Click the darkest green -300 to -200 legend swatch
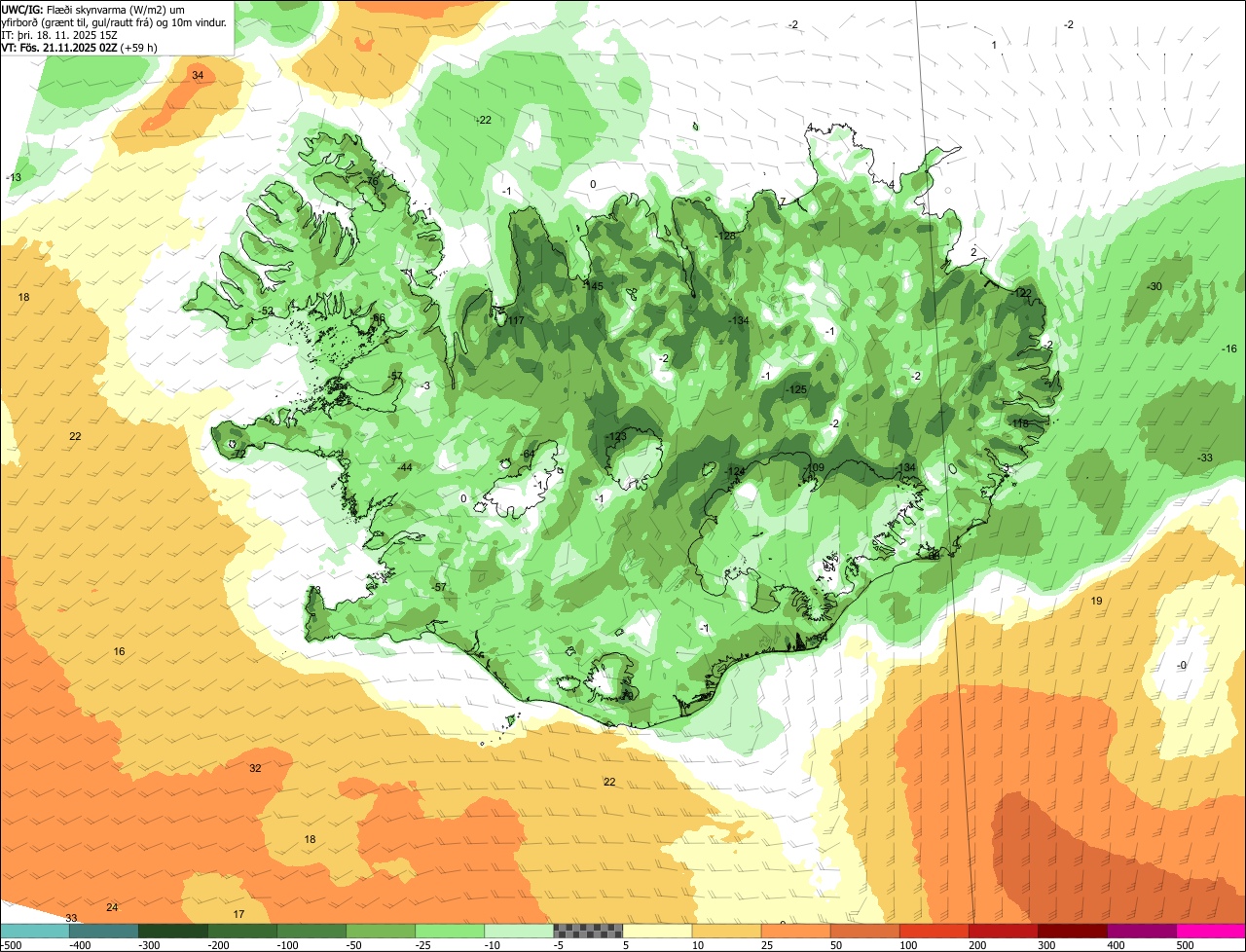Screen dimensions: 1246x952 click(x=172, y=931)
